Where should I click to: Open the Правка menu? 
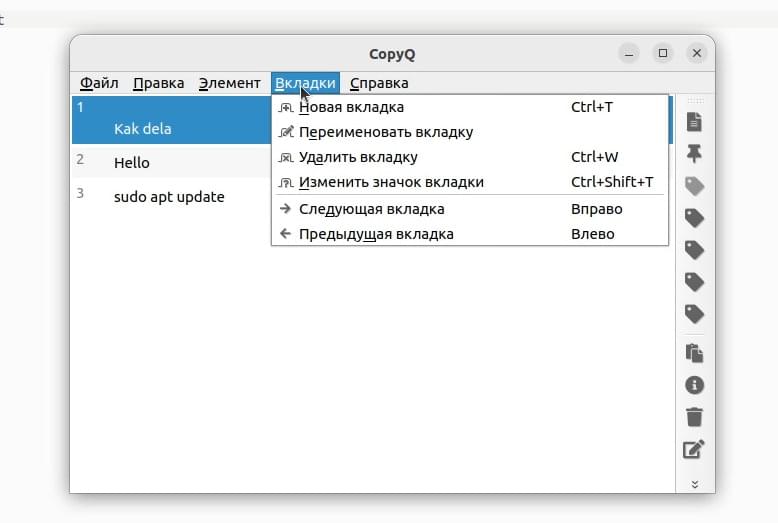click(x=159, y=83)
